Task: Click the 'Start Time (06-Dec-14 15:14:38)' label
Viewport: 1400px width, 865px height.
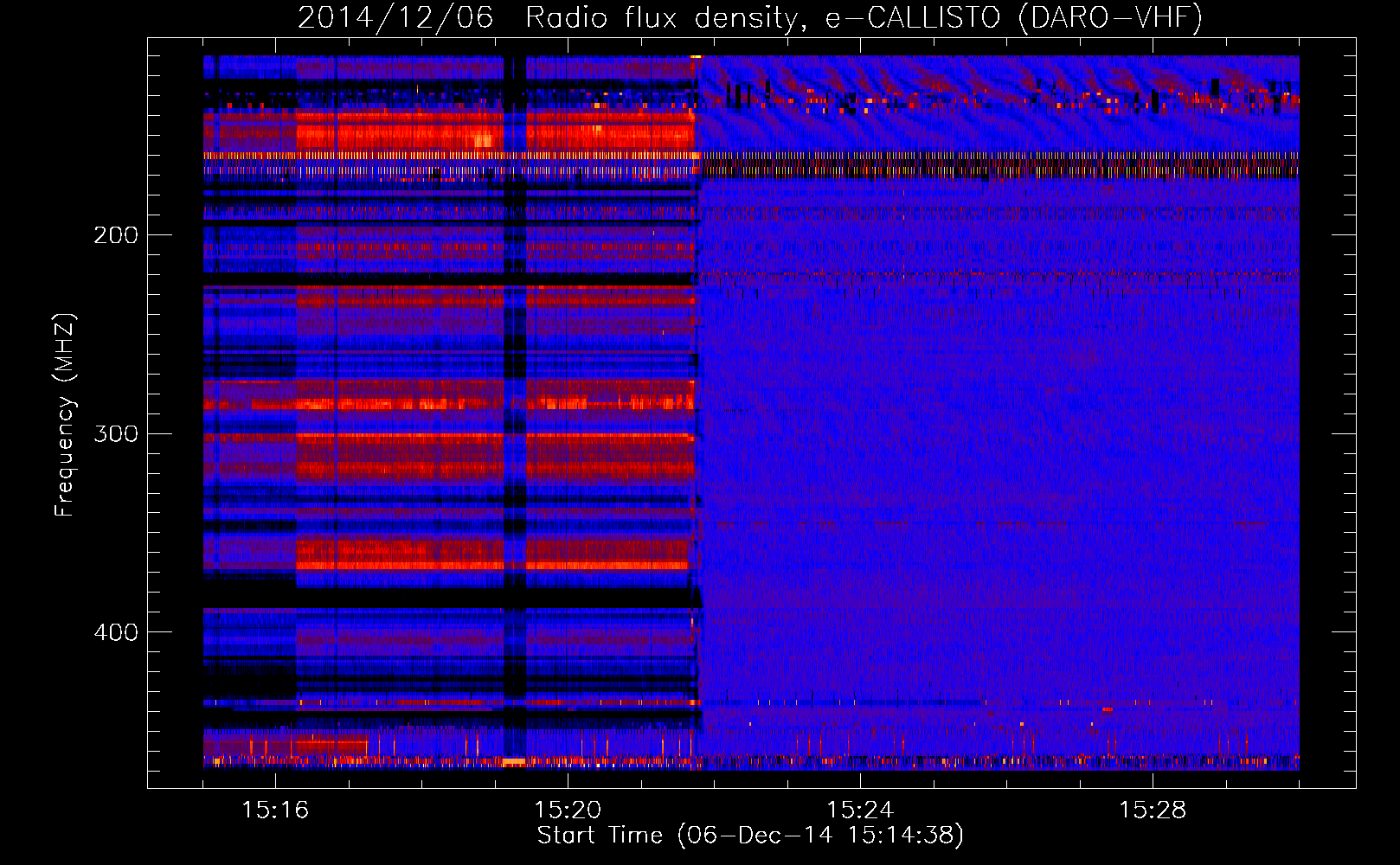Action: 750,836
